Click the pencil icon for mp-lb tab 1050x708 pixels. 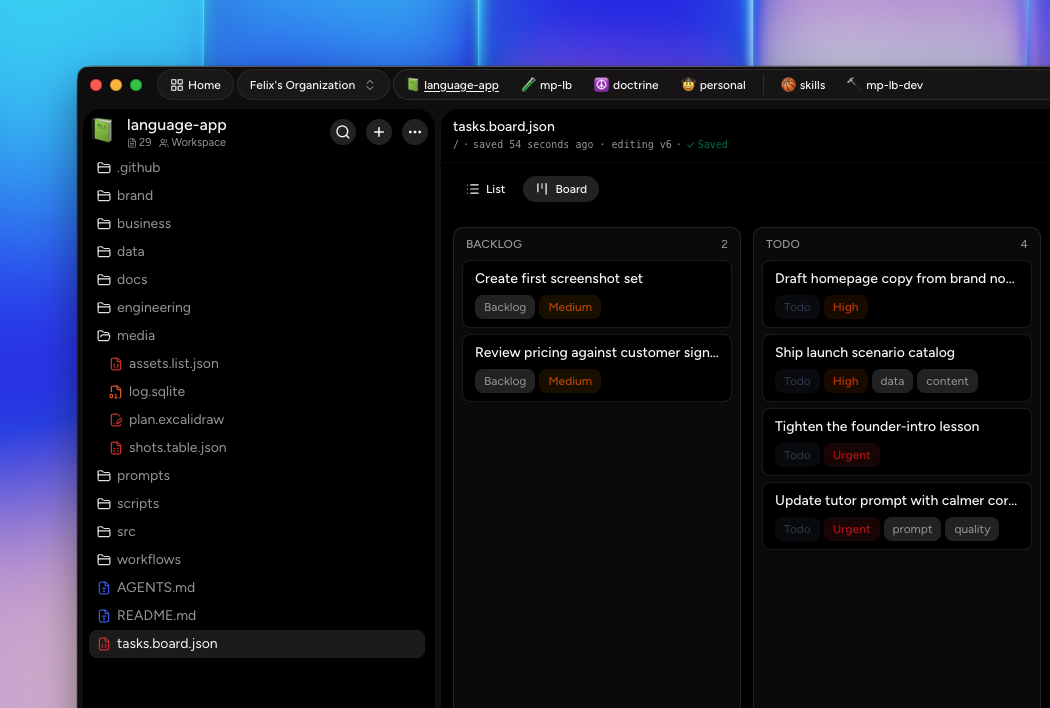pos(528,84)
